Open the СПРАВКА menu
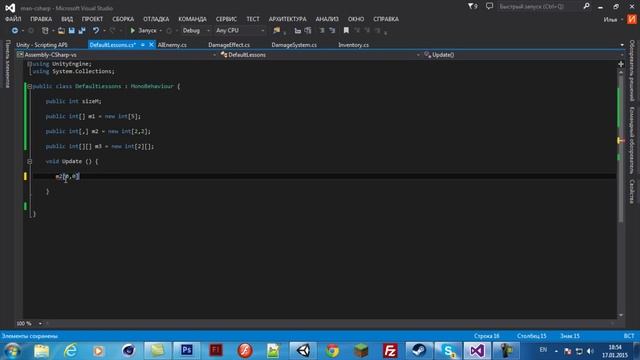 pyautogui.click(x=386, y=19)
